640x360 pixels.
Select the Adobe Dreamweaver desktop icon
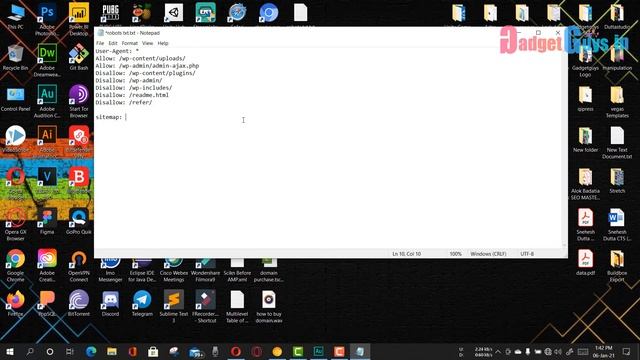47,60
